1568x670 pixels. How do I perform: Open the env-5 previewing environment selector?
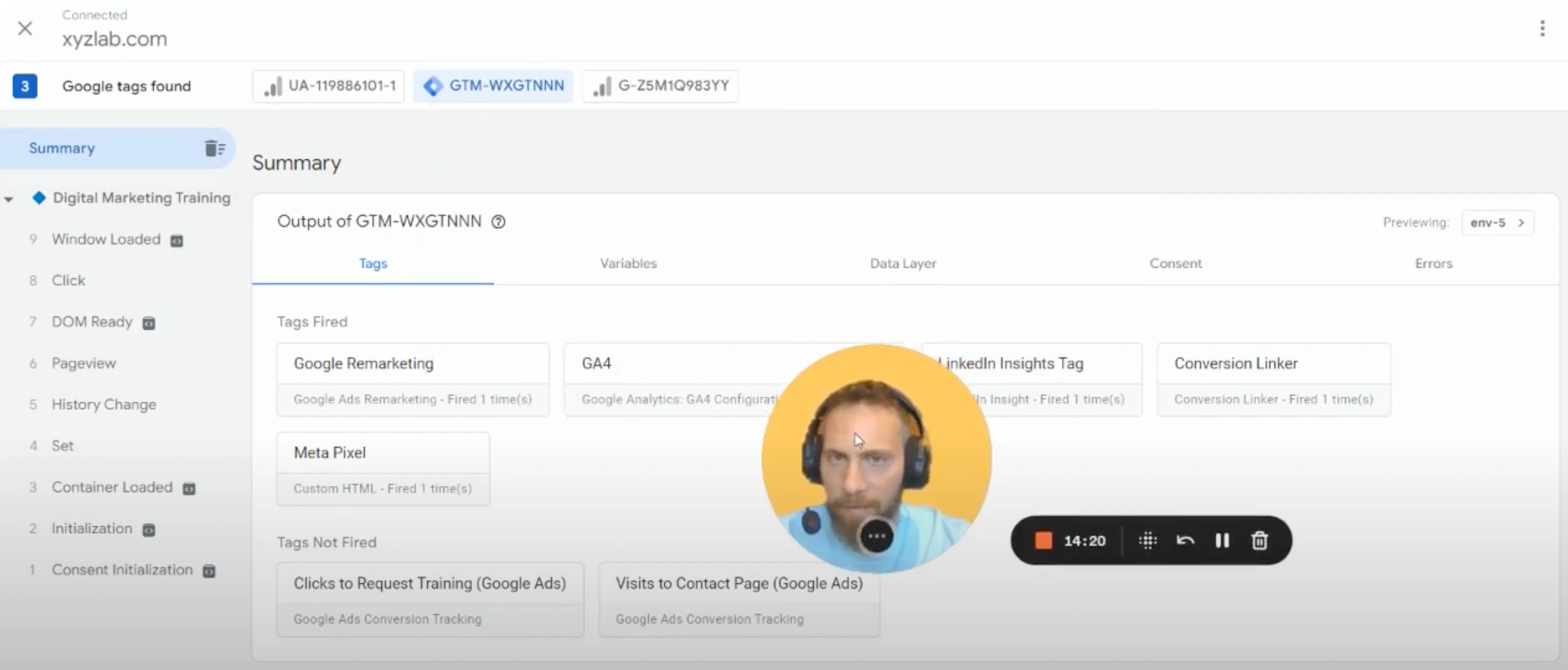(x=1497, y=222)
